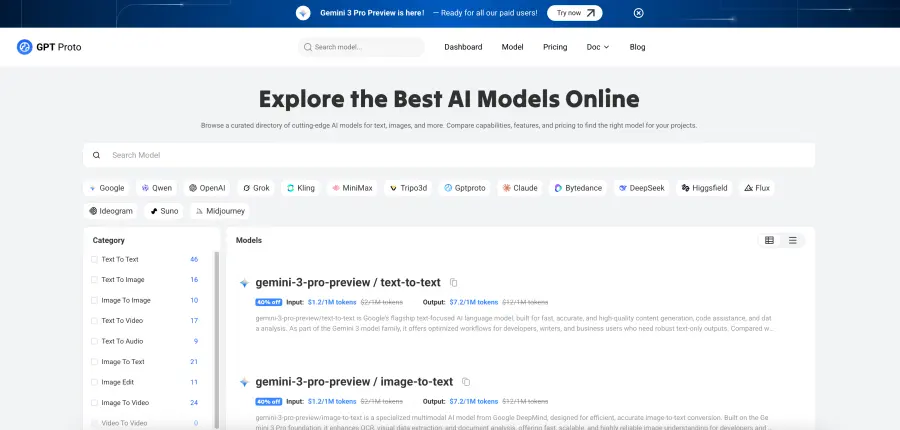
Task: Click the GPT Proto logo icon
Action: (x=25, y=47)
